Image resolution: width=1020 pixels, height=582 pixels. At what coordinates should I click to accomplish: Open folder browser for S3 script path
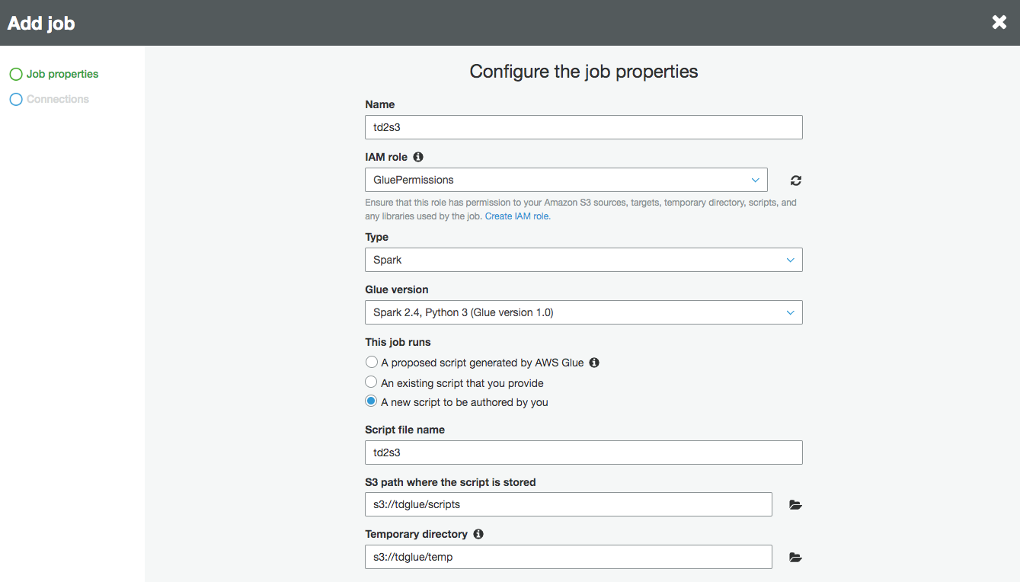[x=796, y=505]
